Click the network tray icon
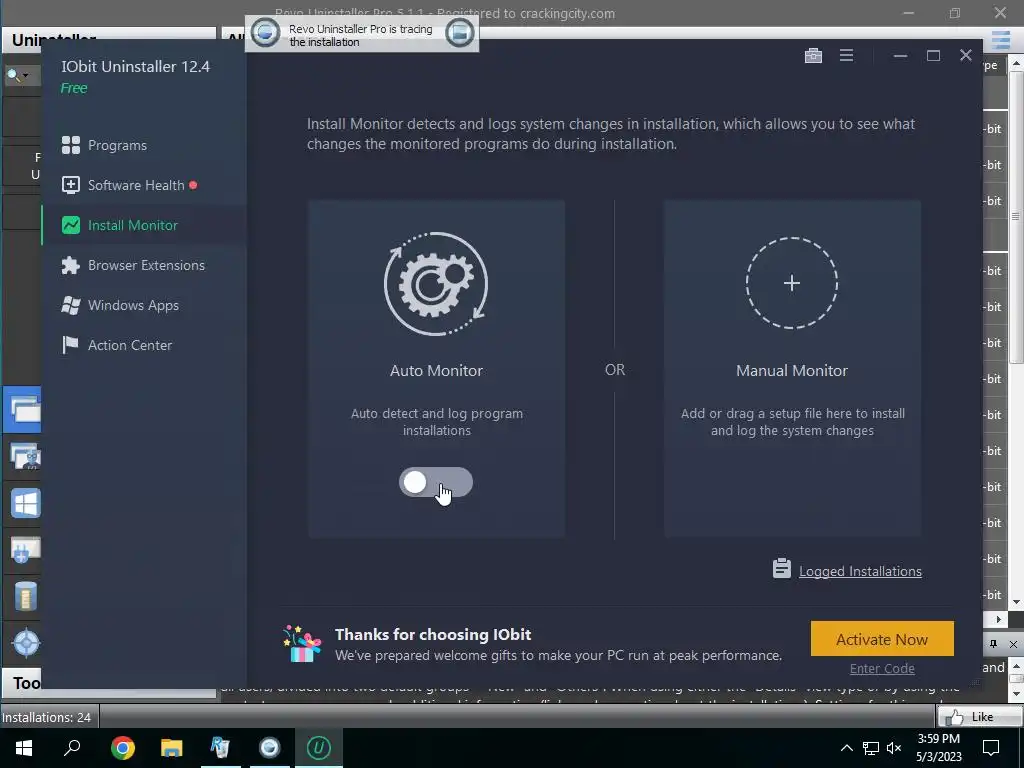1024x768 pixels. tap(871, 748)
